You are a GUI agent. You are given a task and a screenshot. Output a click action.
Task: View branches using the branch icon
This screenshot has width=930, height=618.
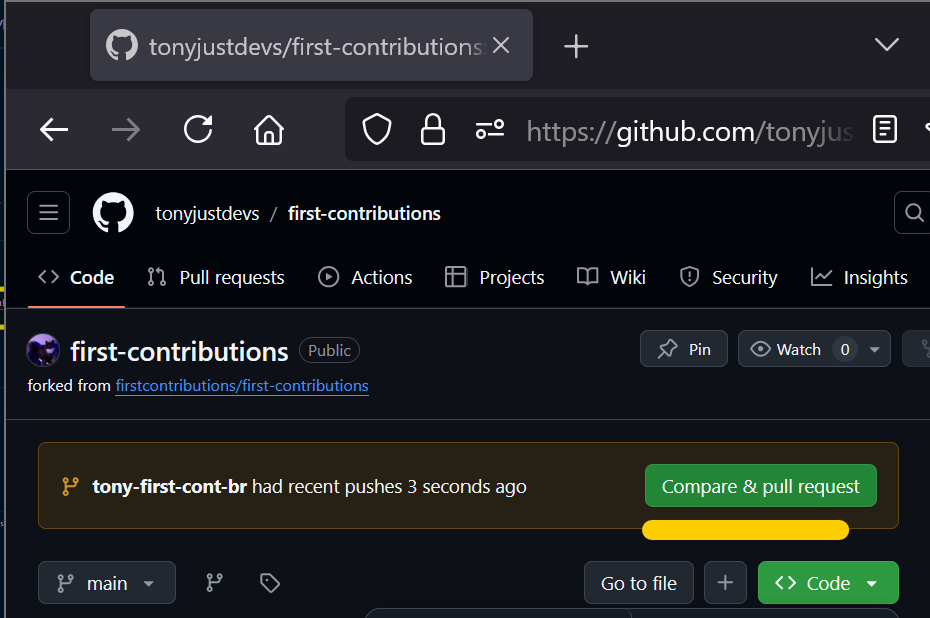214,582
